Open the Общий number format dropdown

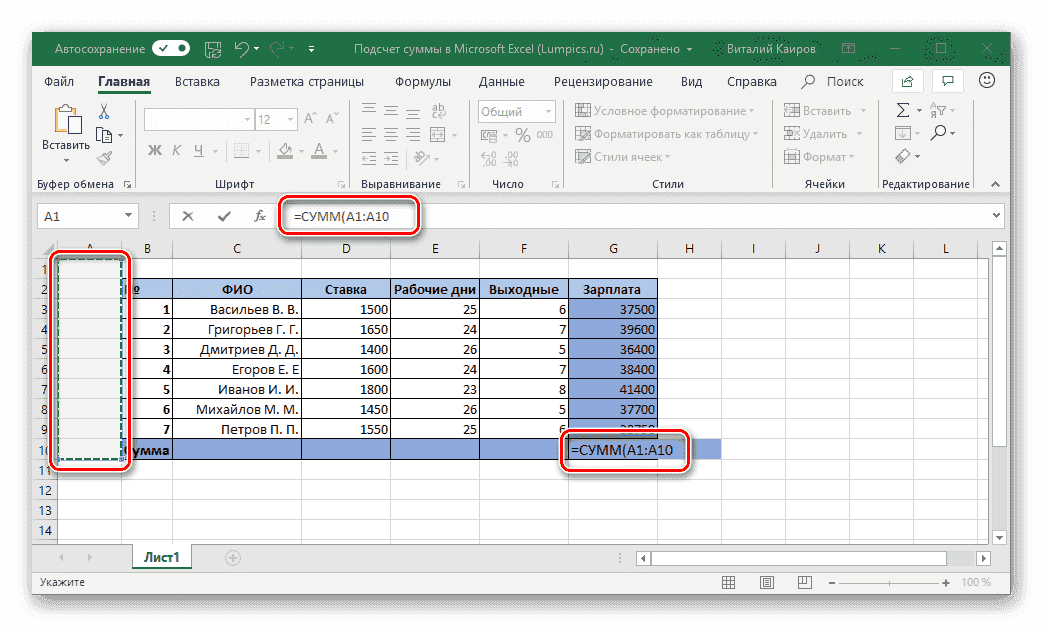point(548,111)
